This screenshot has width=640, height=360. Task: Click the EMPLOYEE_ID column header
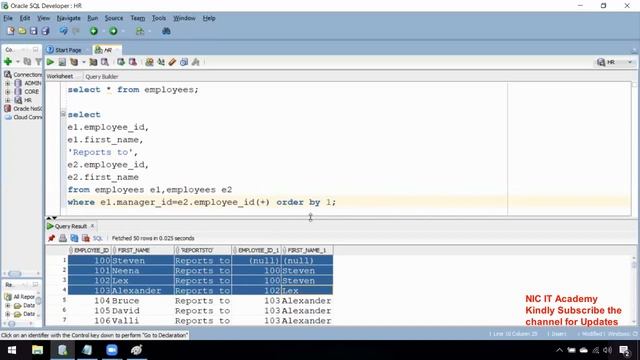click(x=89, y=250)
